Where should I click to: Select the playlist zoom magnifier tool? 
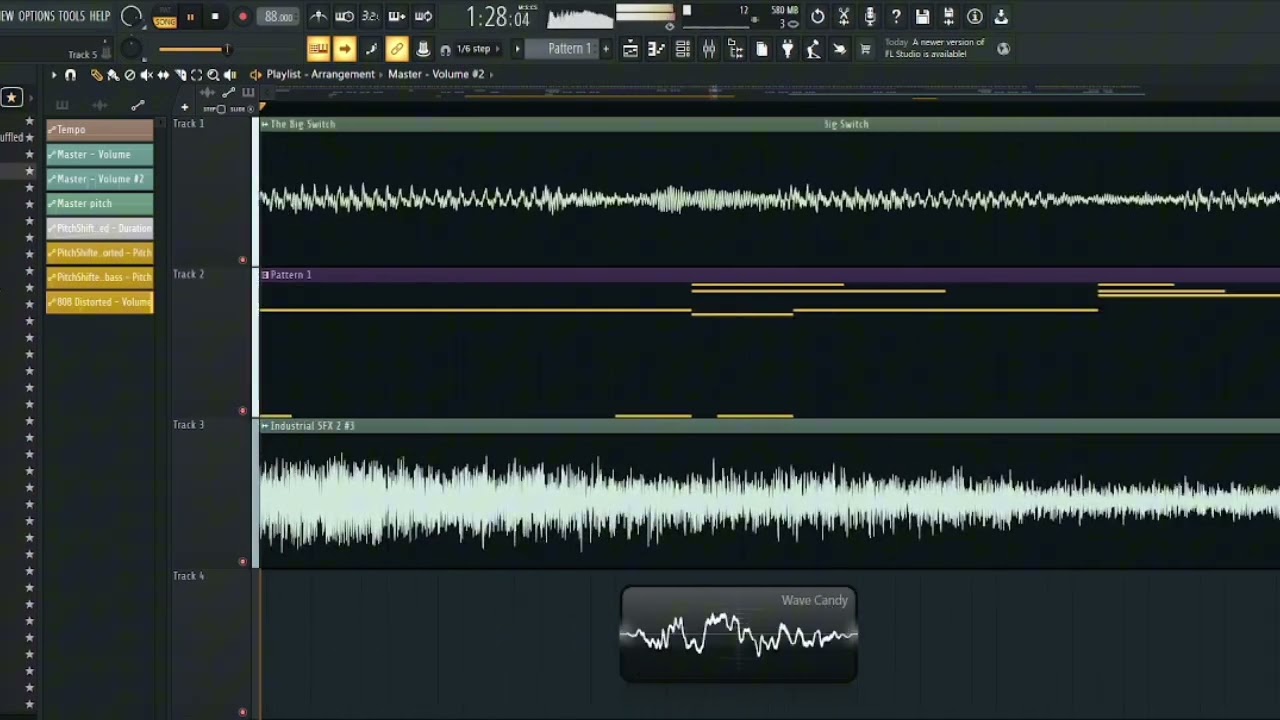tap(213, 75)
